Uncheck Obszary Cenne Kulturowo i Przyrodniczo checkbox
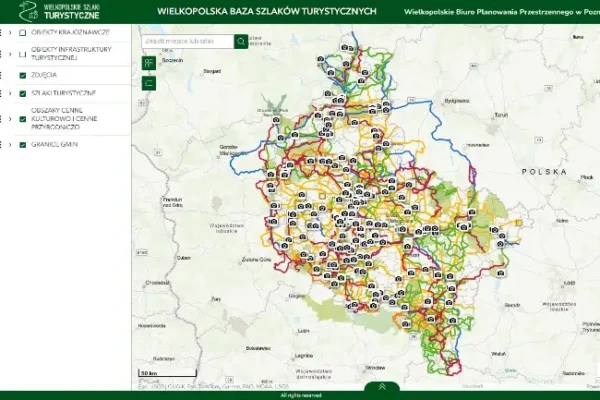Viewport: 600px width, 400px height. tap(23, 119)
